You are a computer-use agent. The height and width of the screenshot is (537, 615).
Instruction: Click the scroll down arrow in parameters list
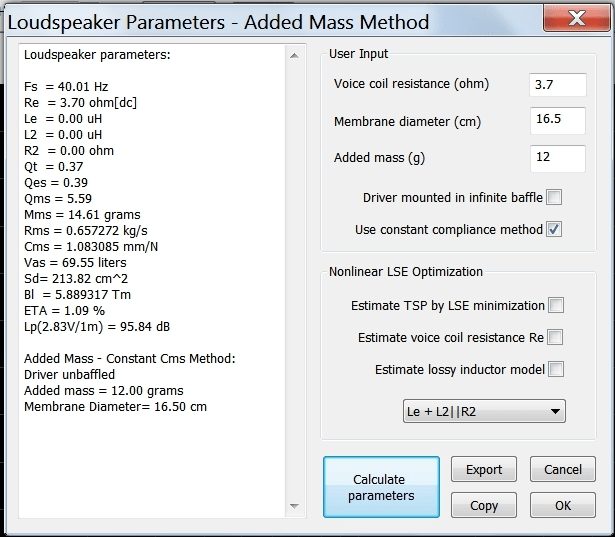pos(294,506)
